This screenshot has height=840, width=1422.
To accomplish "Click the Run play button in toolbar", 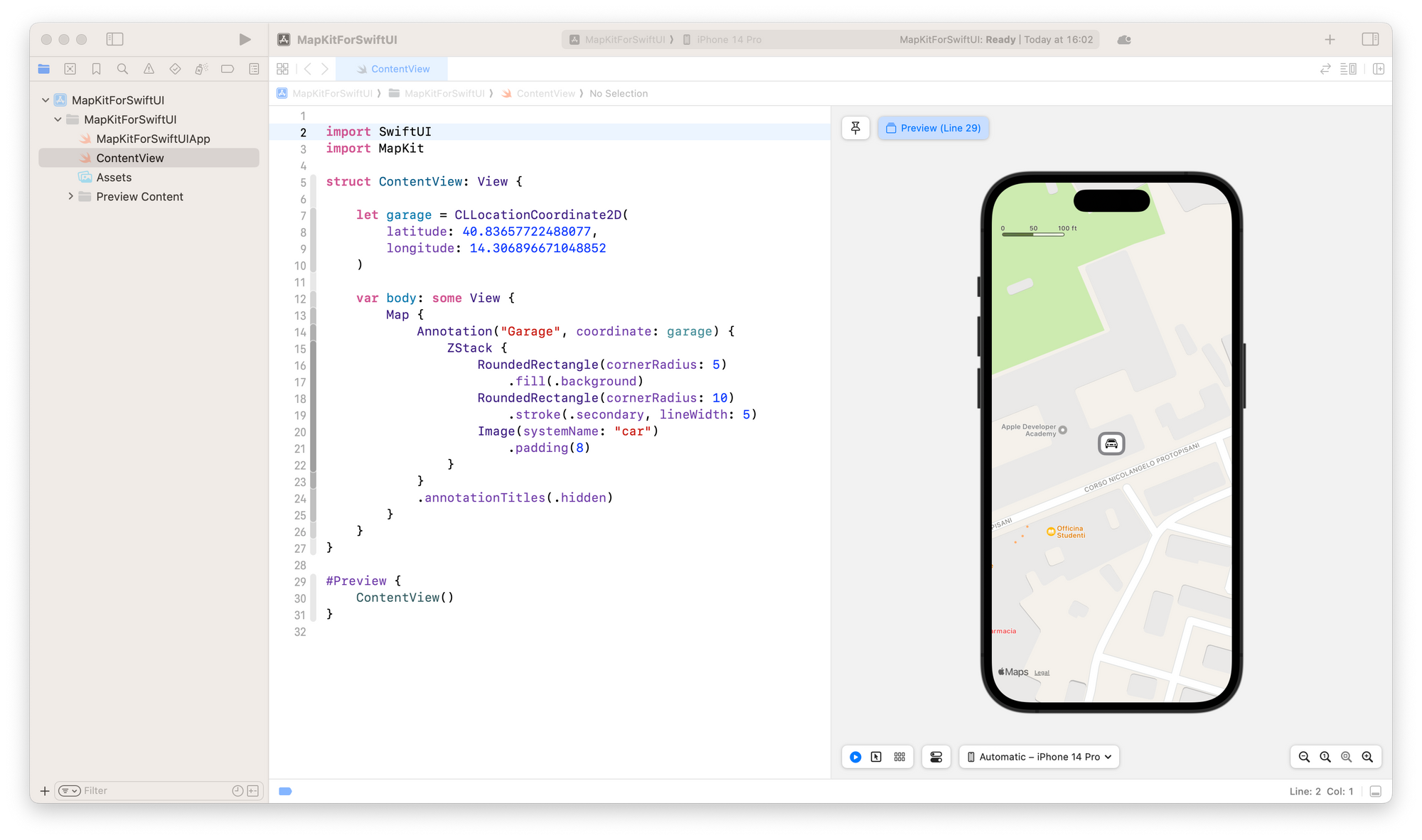I will coord(245,40).
